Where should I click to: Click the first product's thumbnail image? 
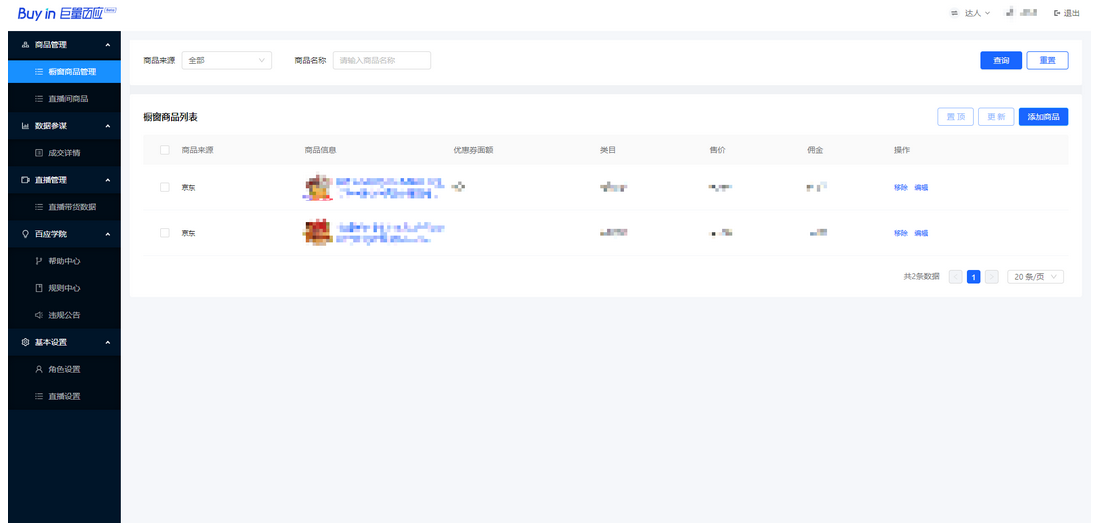tap(317, 187)
